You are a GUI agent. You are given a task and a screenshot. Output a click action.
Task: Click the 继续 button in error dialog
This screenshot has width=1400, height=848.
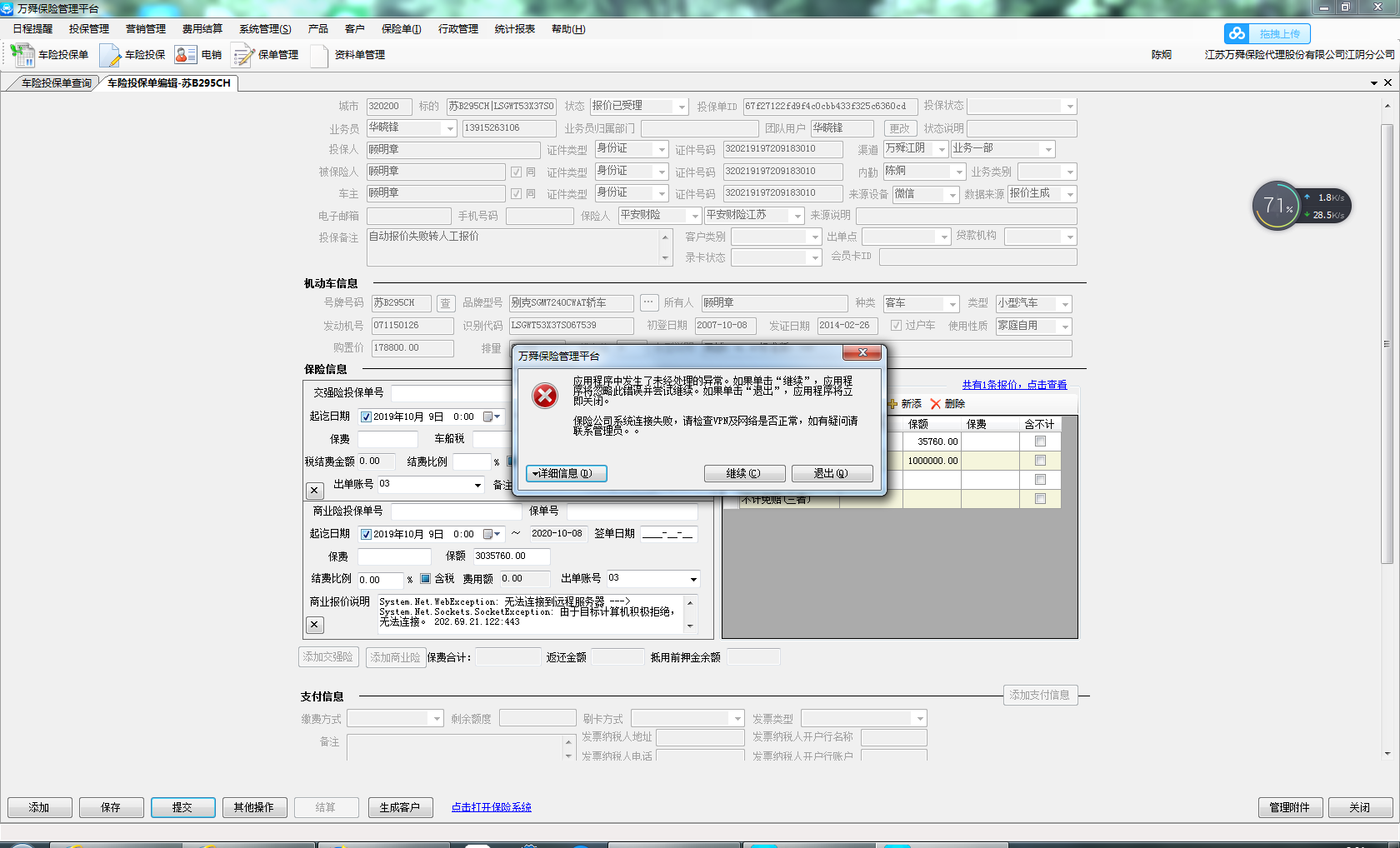point(744,473)
